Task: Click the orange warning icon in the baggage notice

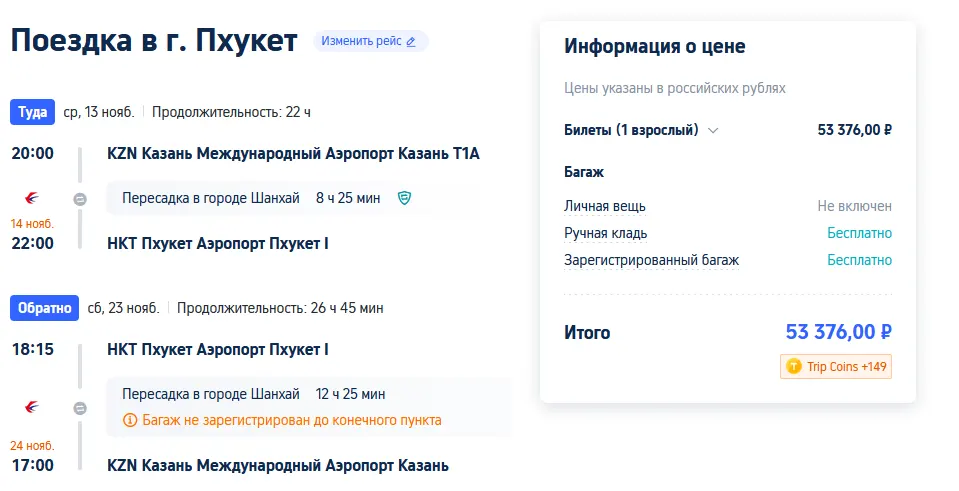Action: pyautogui.click(x=130, y=420)
